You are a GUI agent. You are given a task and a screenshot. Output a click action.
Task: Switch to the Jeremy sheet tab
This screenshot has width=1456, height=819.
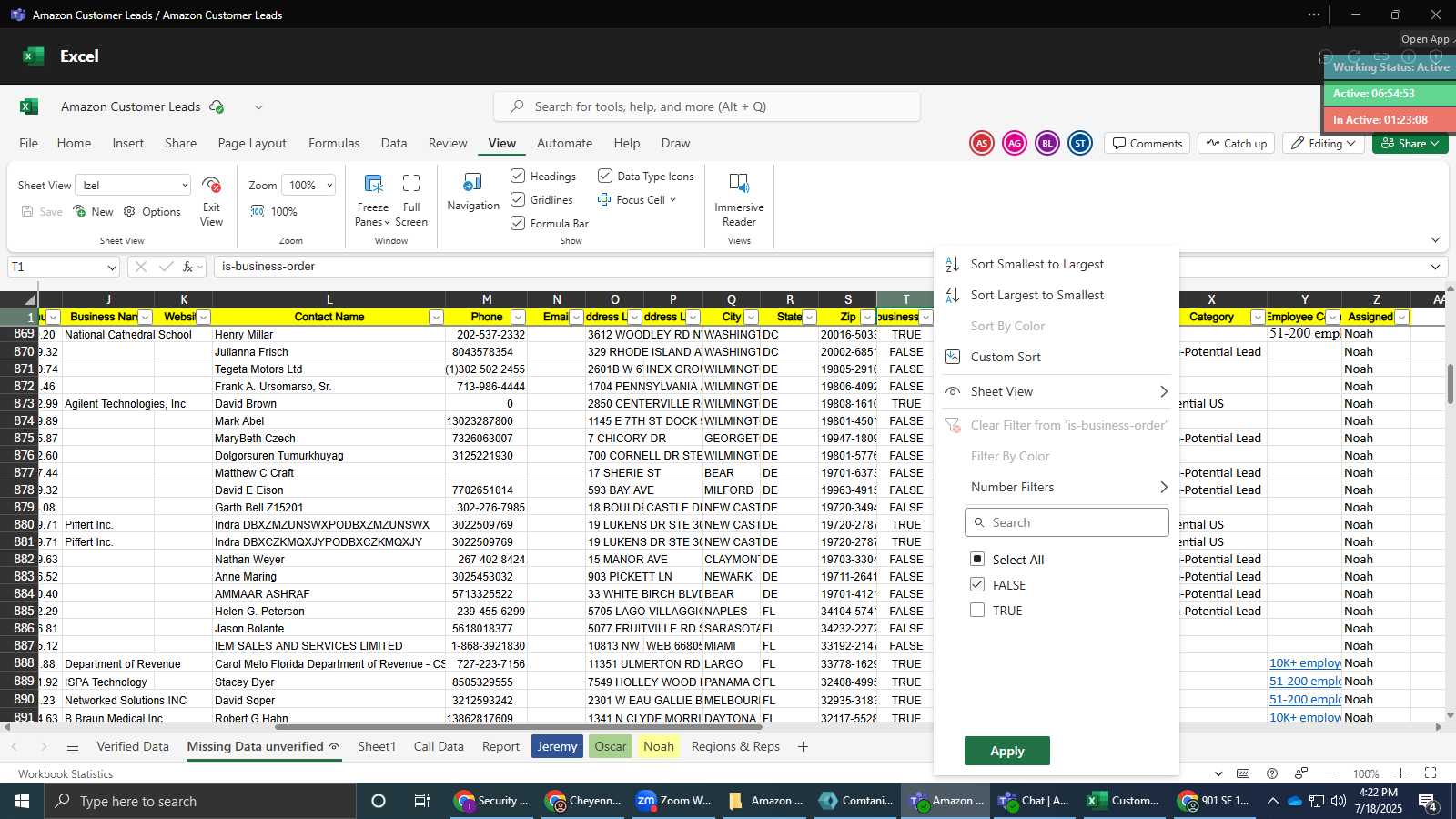(x=557, y=746)
